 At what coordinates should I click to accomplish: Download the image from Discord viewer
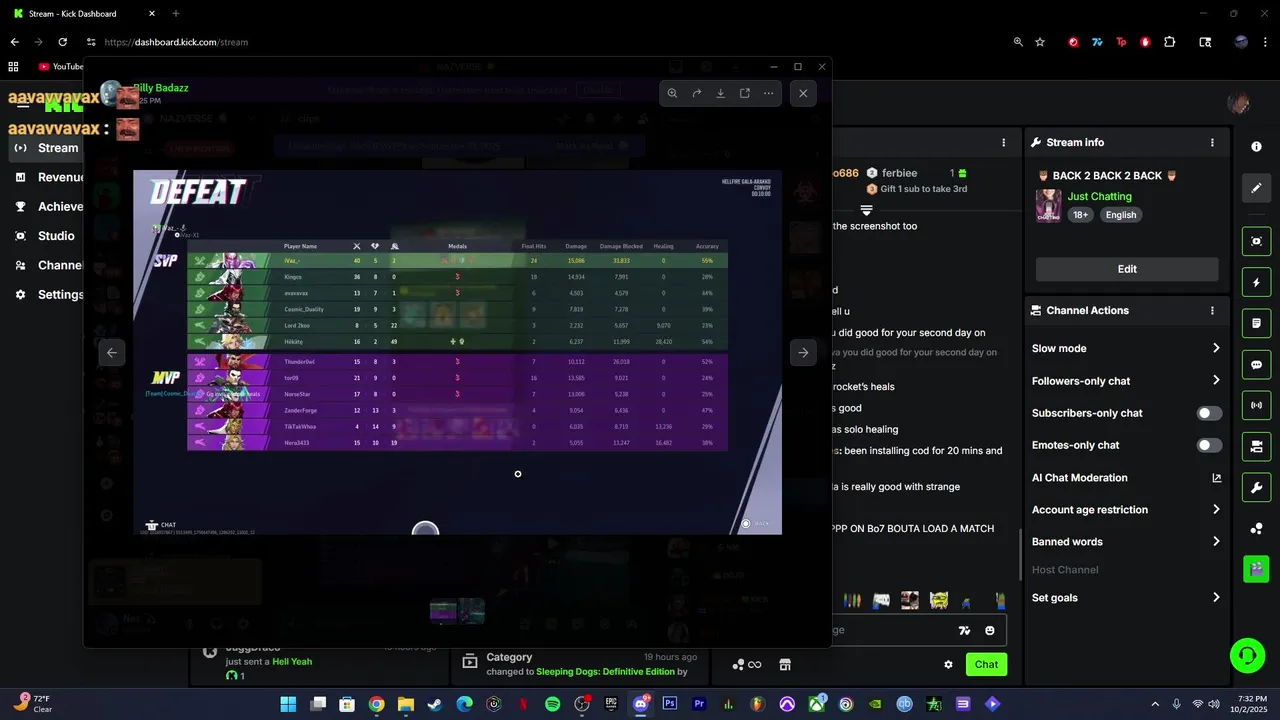[721, 93]
